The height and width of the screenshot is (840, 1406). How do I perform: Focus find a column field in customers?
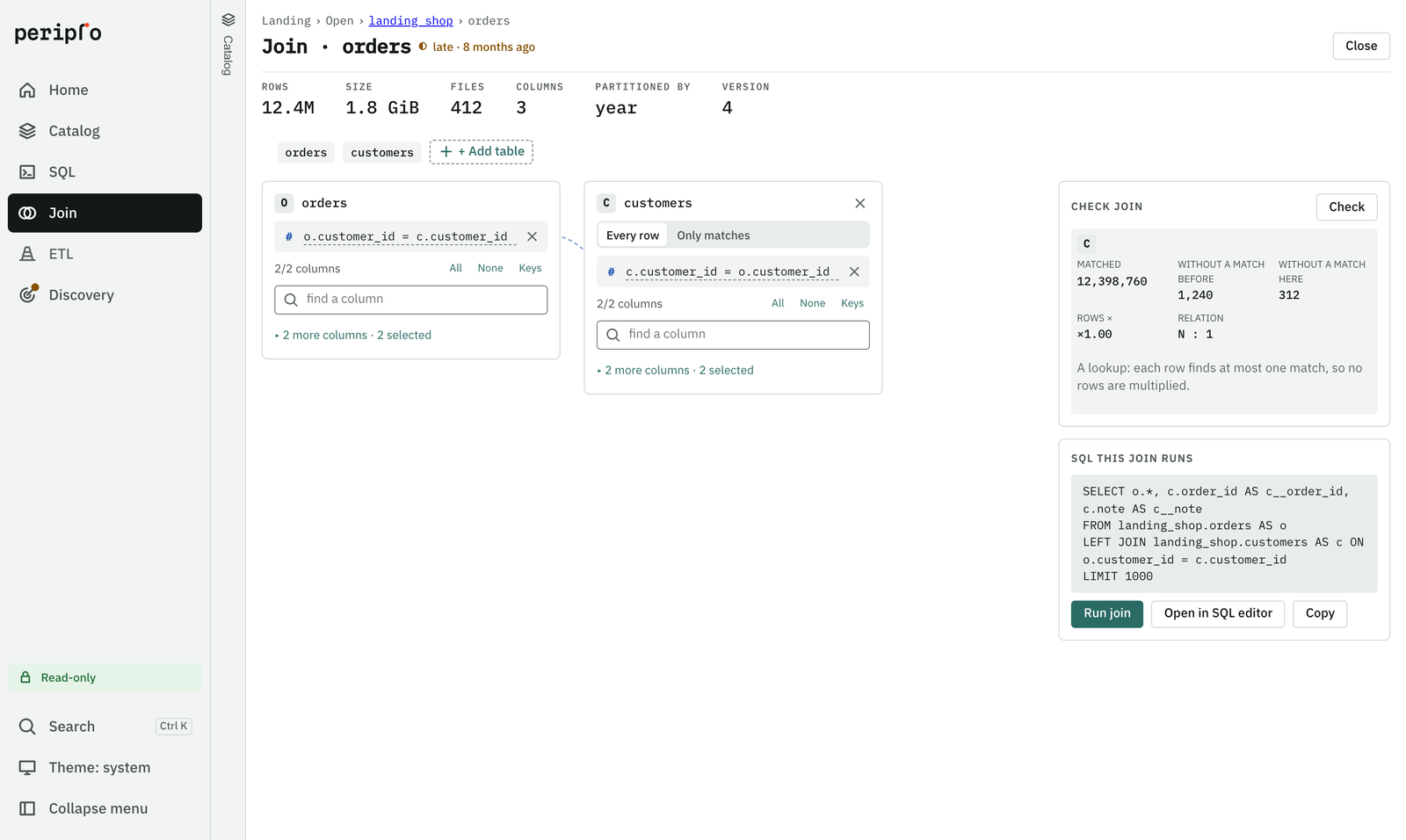(733, 335)
